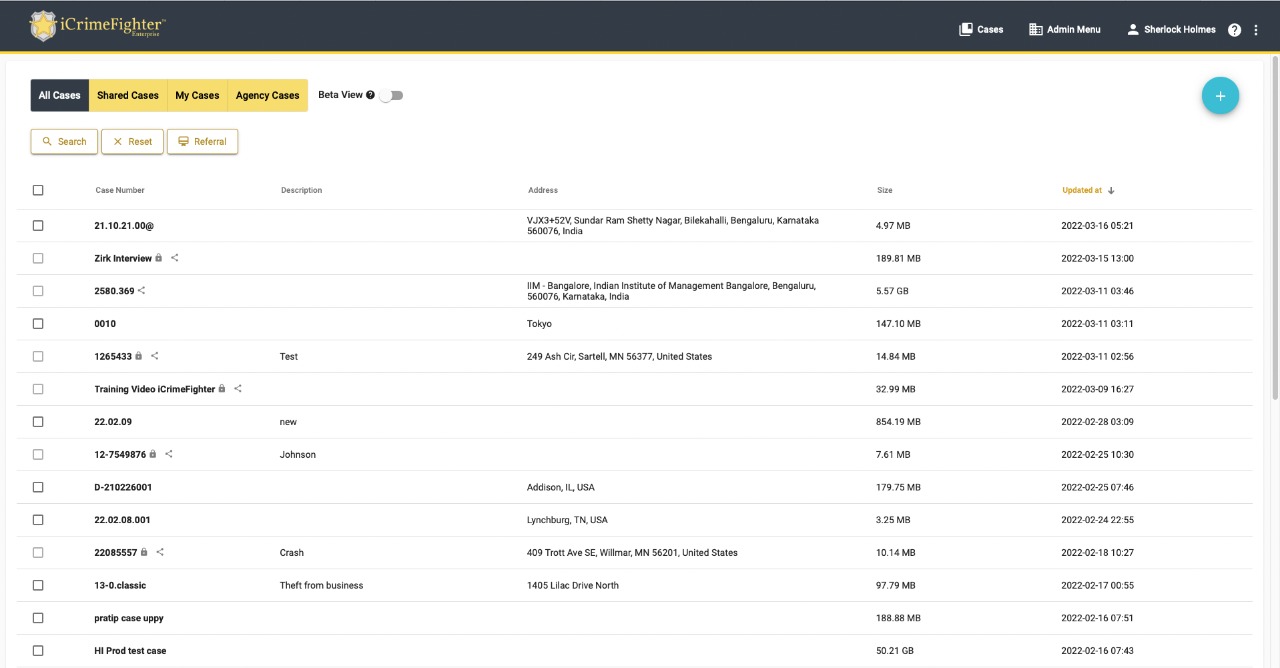The height and width of the screenshot is (668, 1280).
Task: Click the iCrimeFighter logo
Action: coord(98,26)
